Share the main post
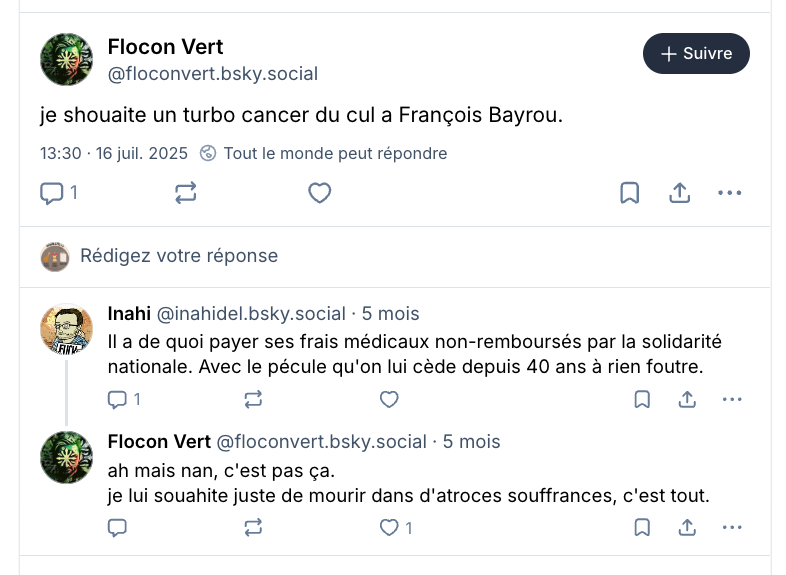 (680, 193)
